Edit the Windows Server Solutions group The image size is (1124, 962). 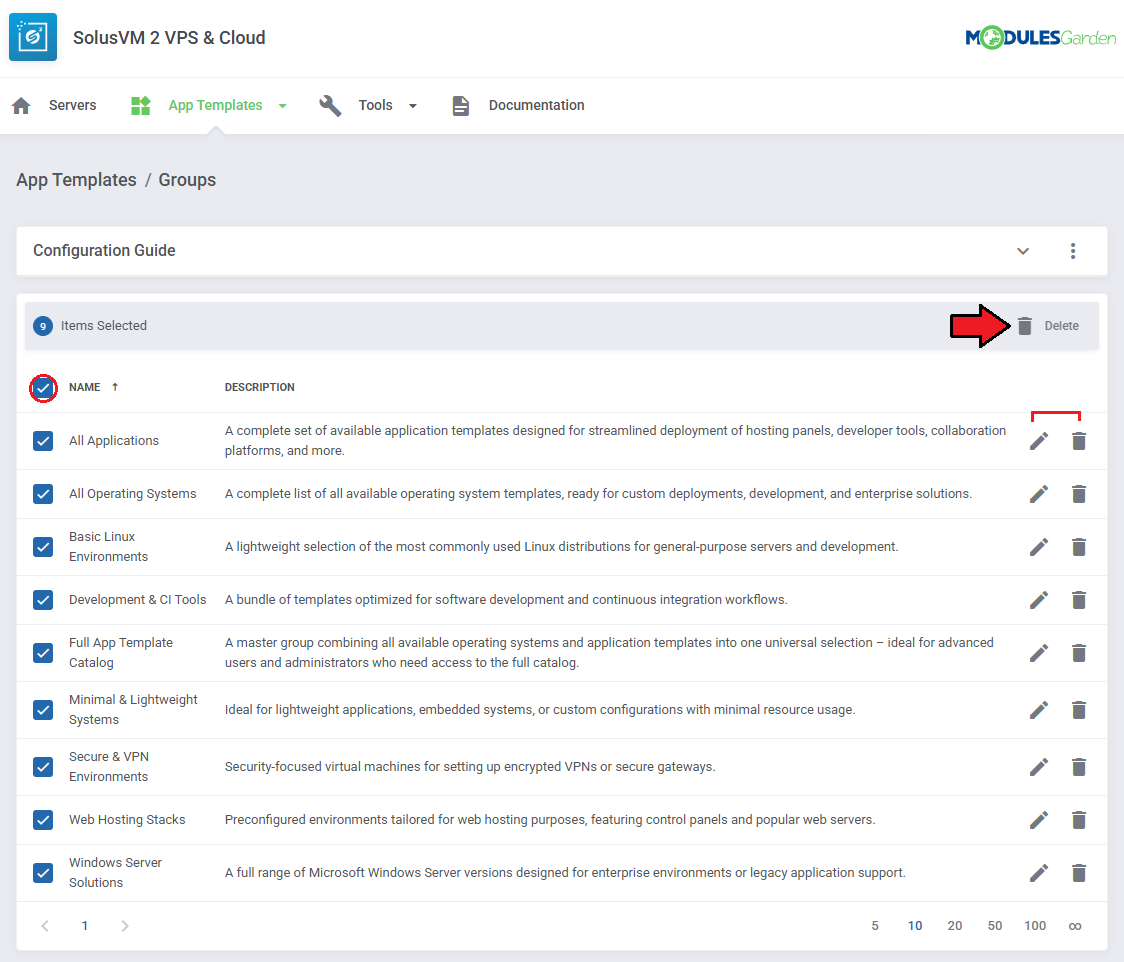pos(1039,872)
